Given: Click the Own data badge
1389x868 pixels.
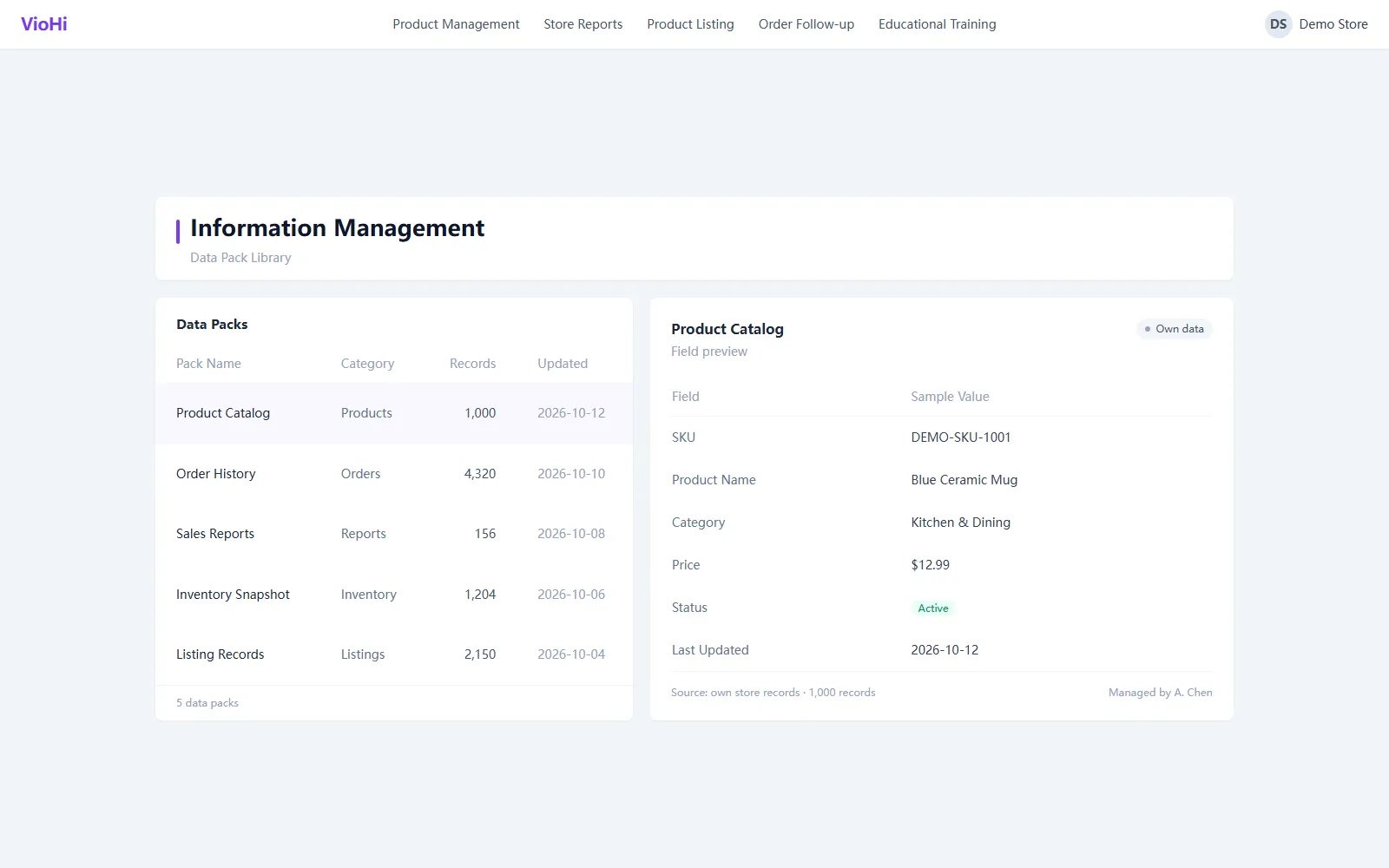Looking at the screenshot, I should tap(1174, 329).
